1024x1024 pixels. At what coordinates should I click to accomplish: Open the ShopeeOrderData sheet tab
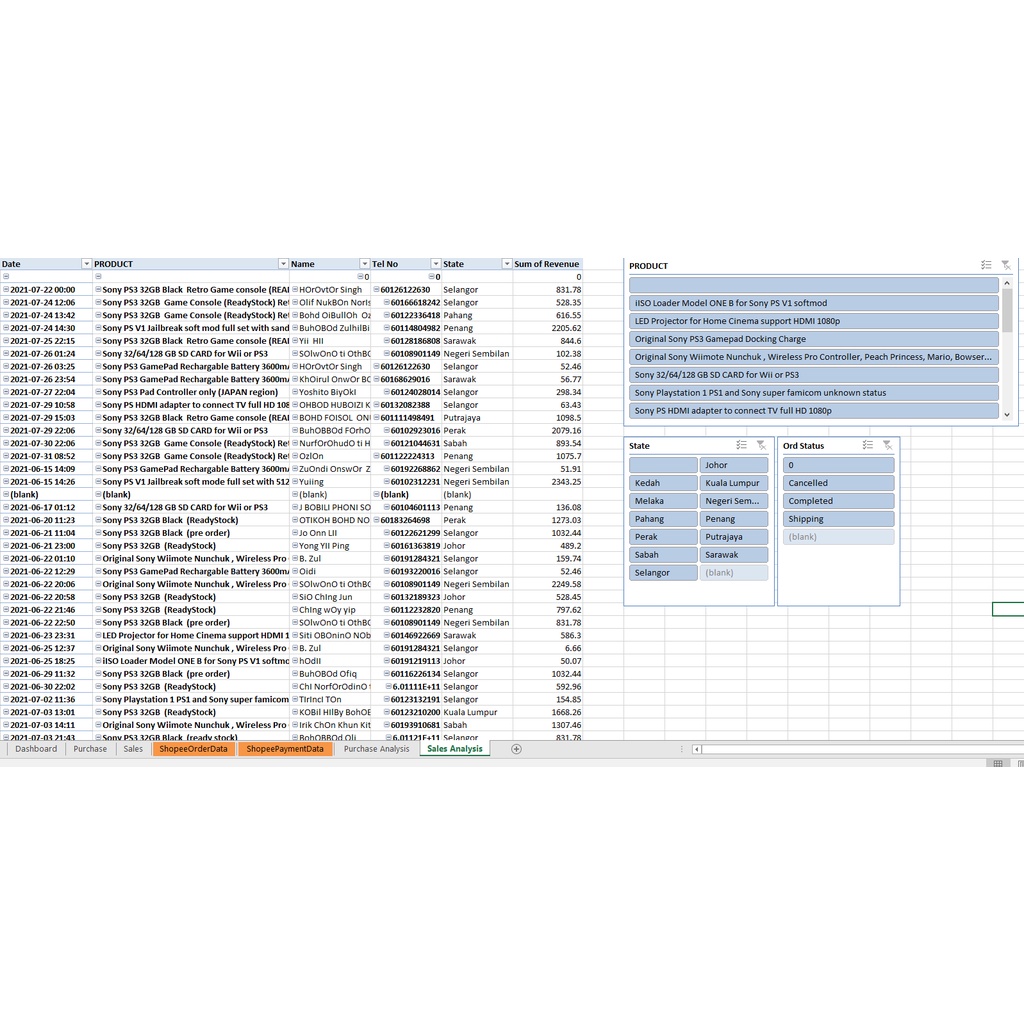[x=193, y=749]
